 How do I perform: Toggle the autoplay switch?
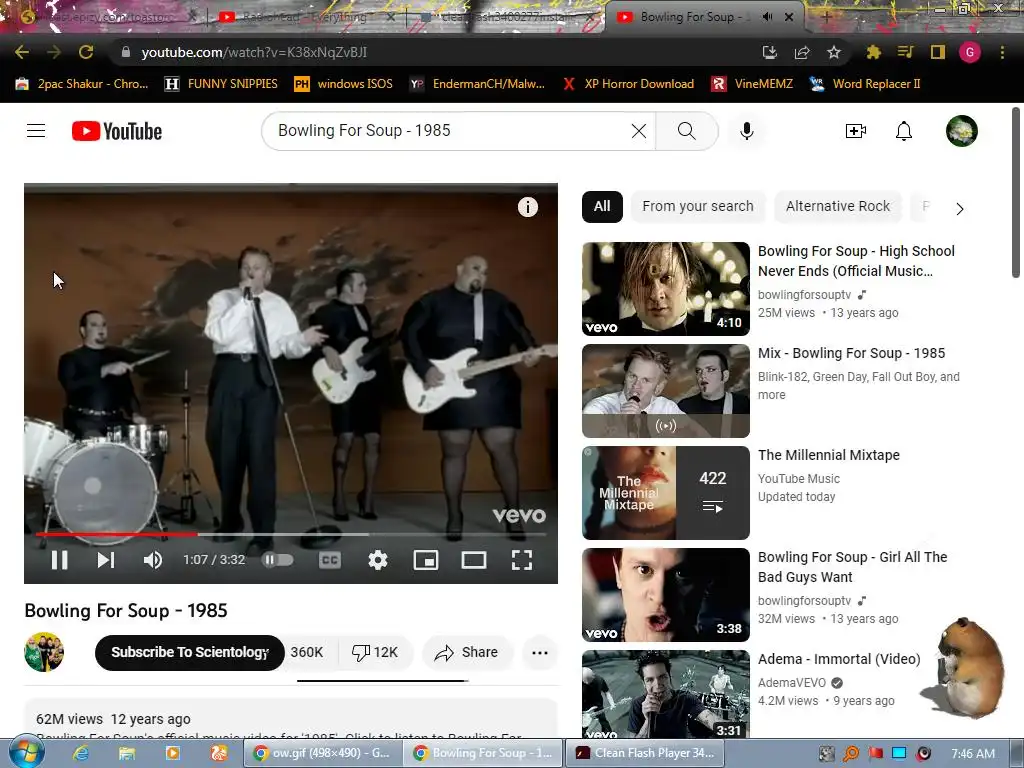click(278, 560)
